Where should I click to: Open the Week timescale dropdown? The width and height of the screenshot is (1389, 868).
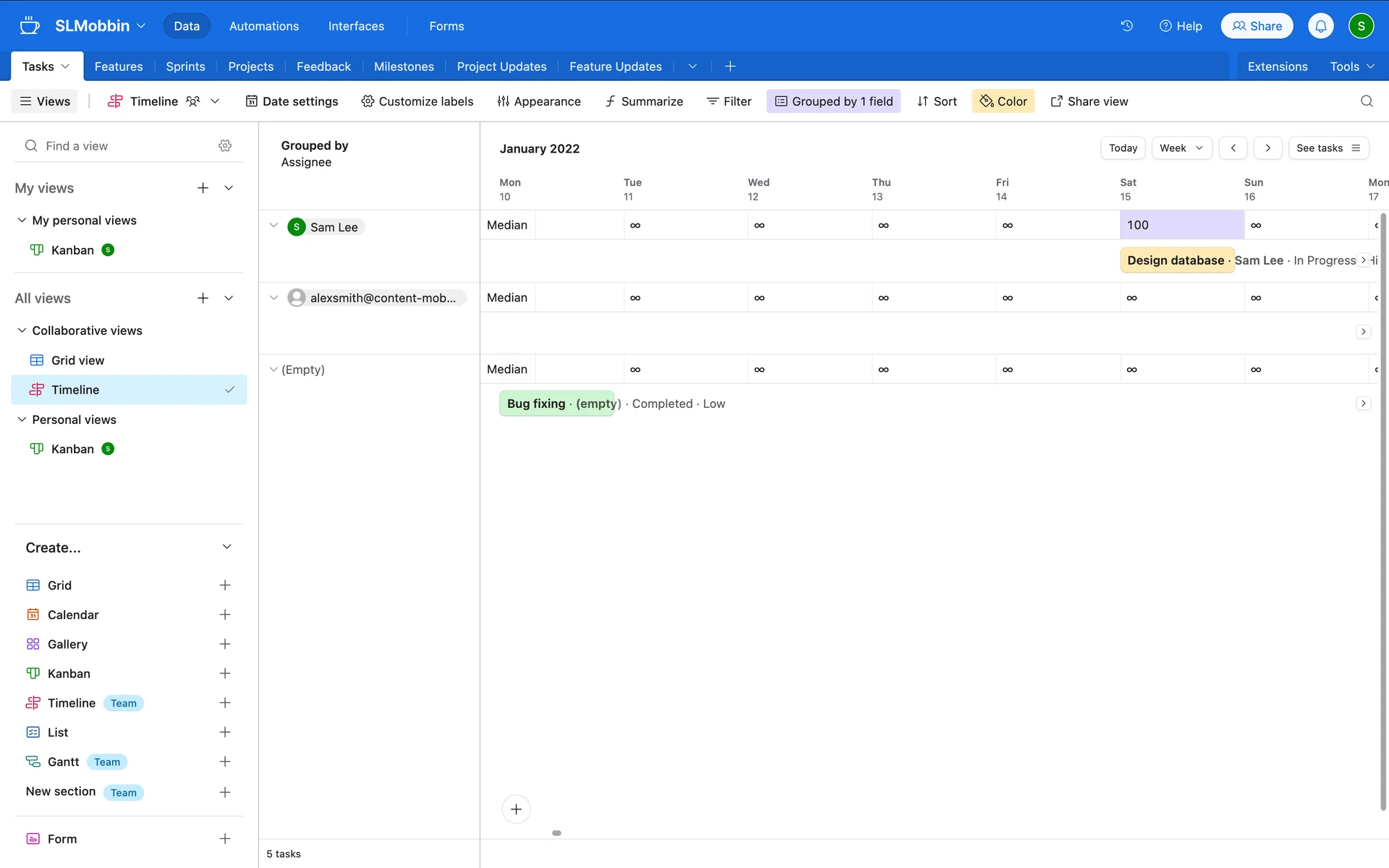1181,148
